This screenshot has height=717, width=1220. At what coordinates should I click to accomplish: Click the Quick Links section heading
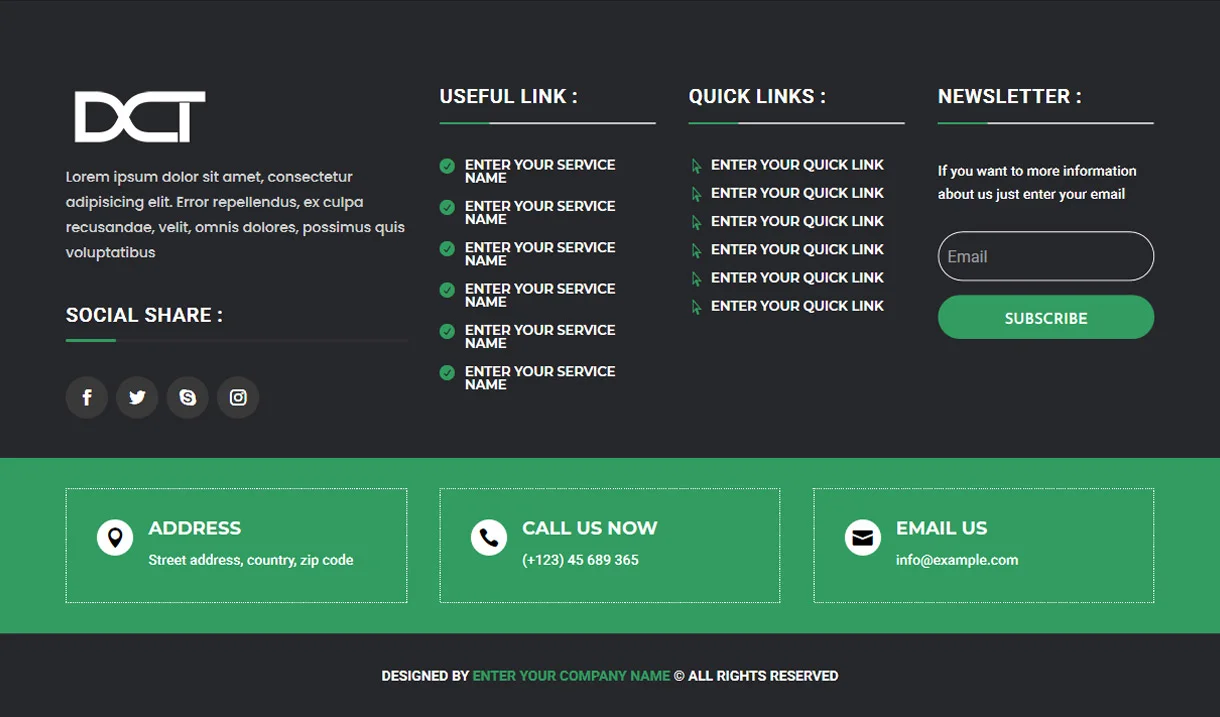tap(755, 96)
